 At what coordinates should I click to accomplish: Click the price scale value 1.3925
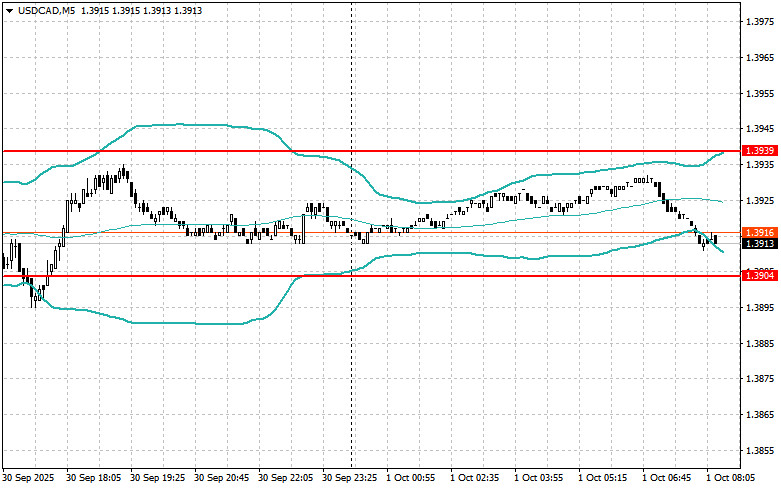[x=760, y=200]
